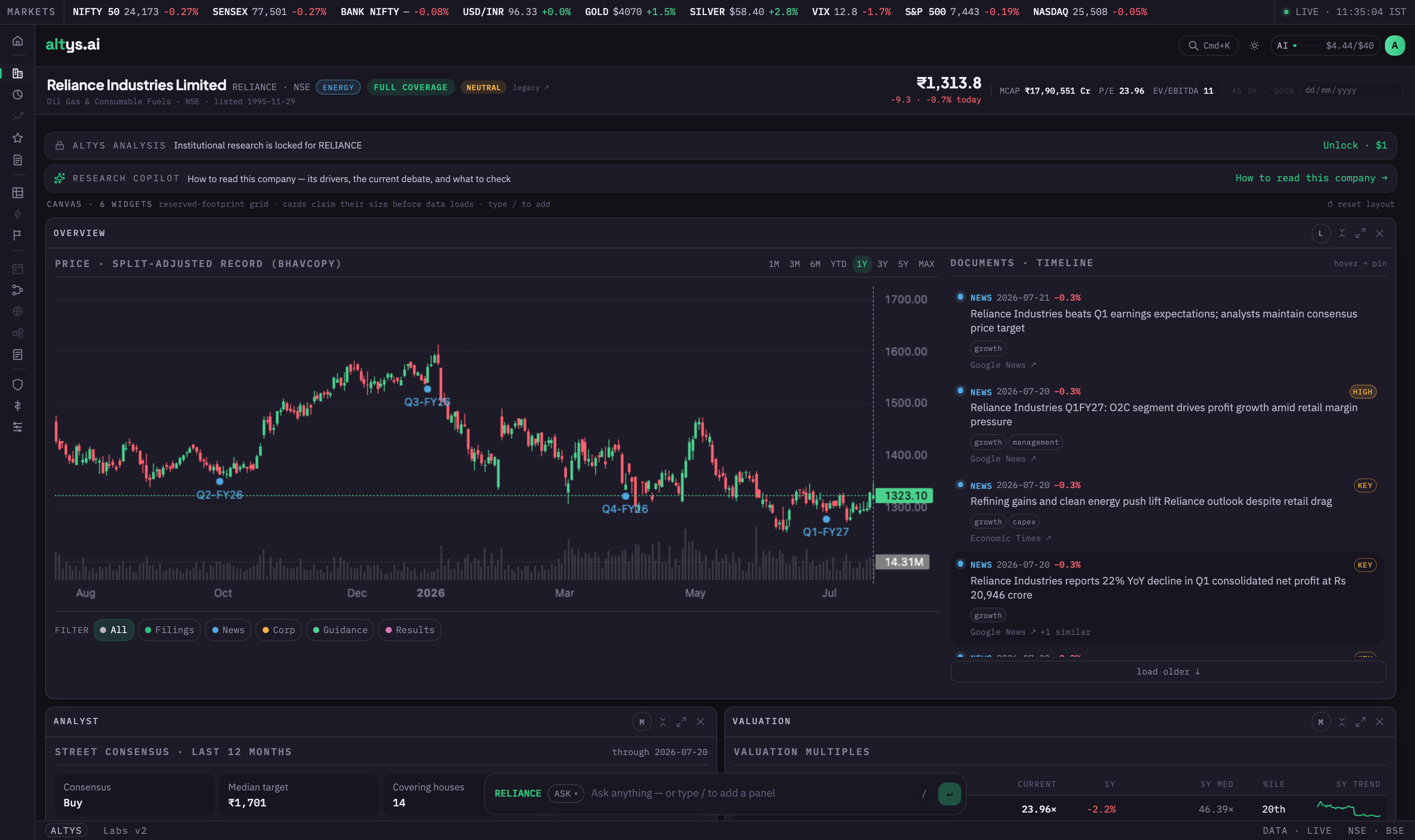Click the Q1-FY27 marker on chart
Image resolution: width=1415 pixels, height=840 pixels.
(826, 519)
